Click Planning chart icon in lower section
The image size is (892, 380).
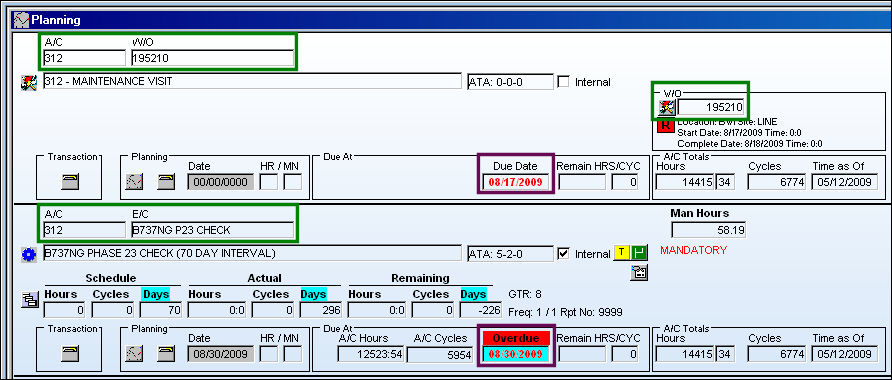134,353
